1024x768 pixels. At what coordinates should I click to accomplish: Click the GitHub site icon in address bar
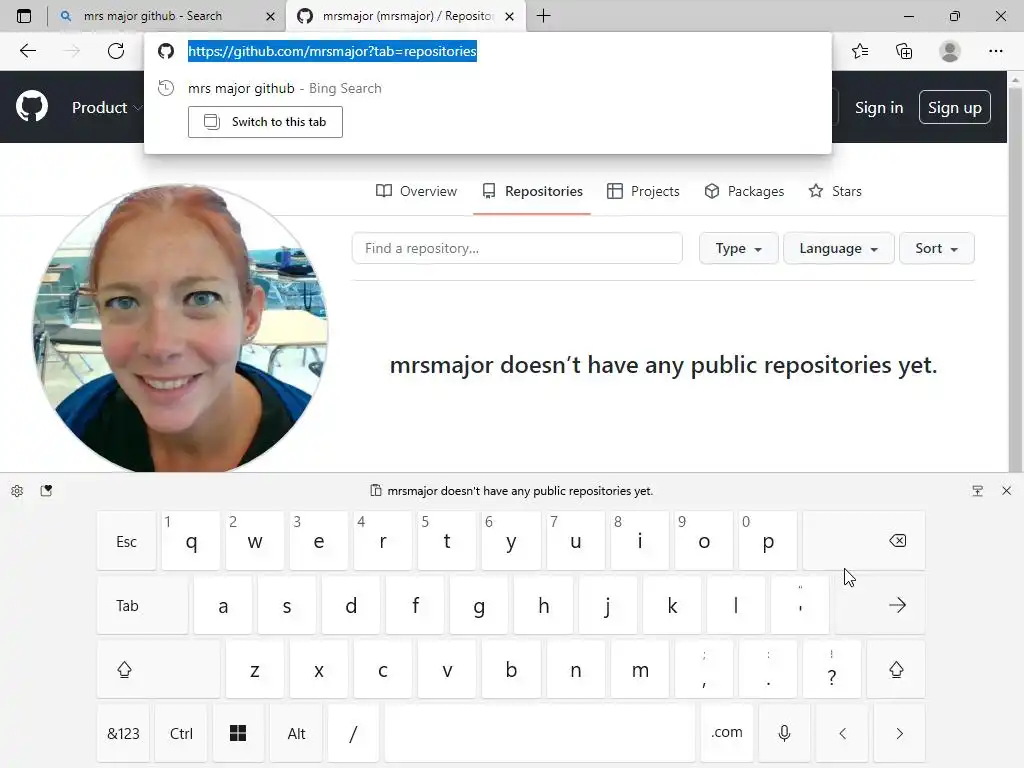point(166,51)
